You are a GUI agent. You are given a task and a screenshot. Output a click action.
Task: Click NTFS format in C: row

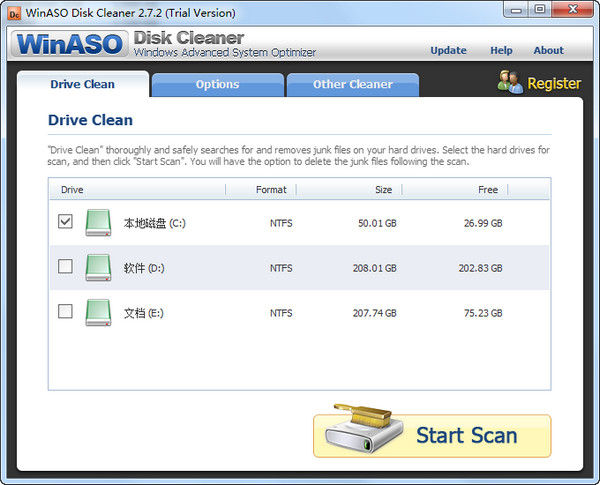(281, 223)
